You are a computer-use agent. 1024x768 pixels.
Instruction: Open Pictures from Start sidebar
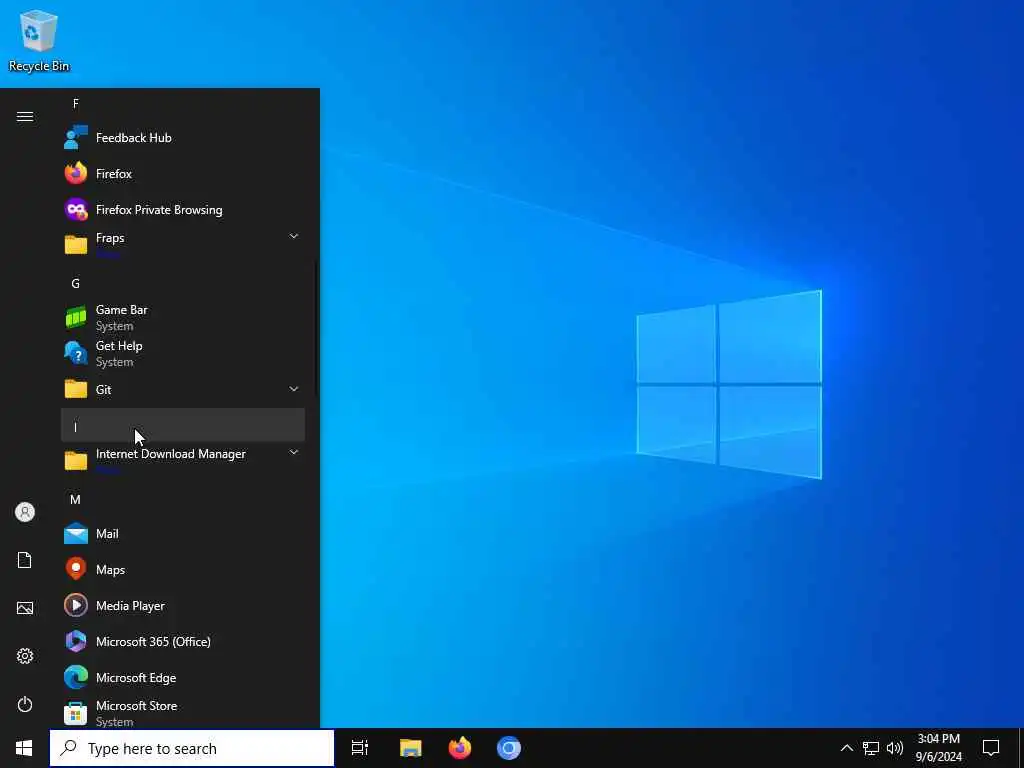(25, 608)
